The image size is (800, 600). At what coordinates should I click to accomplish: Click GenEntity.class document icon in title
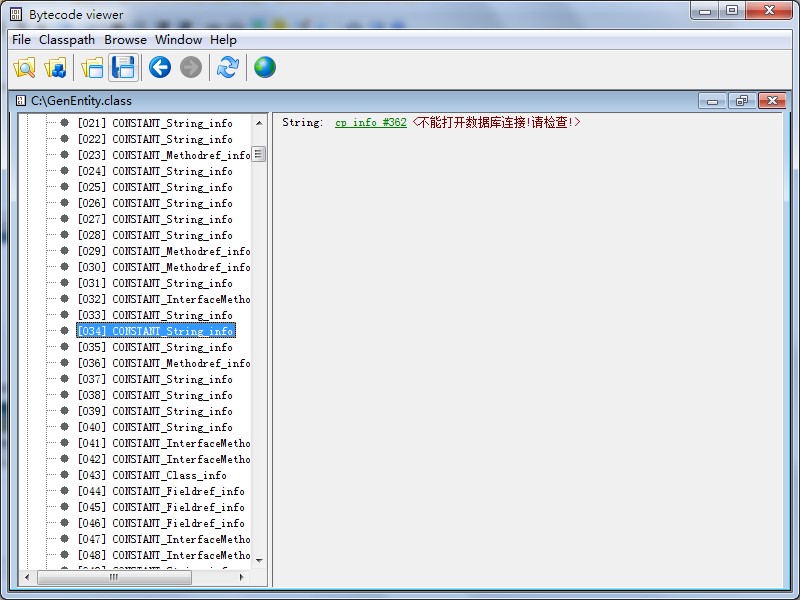pos(20,101)
